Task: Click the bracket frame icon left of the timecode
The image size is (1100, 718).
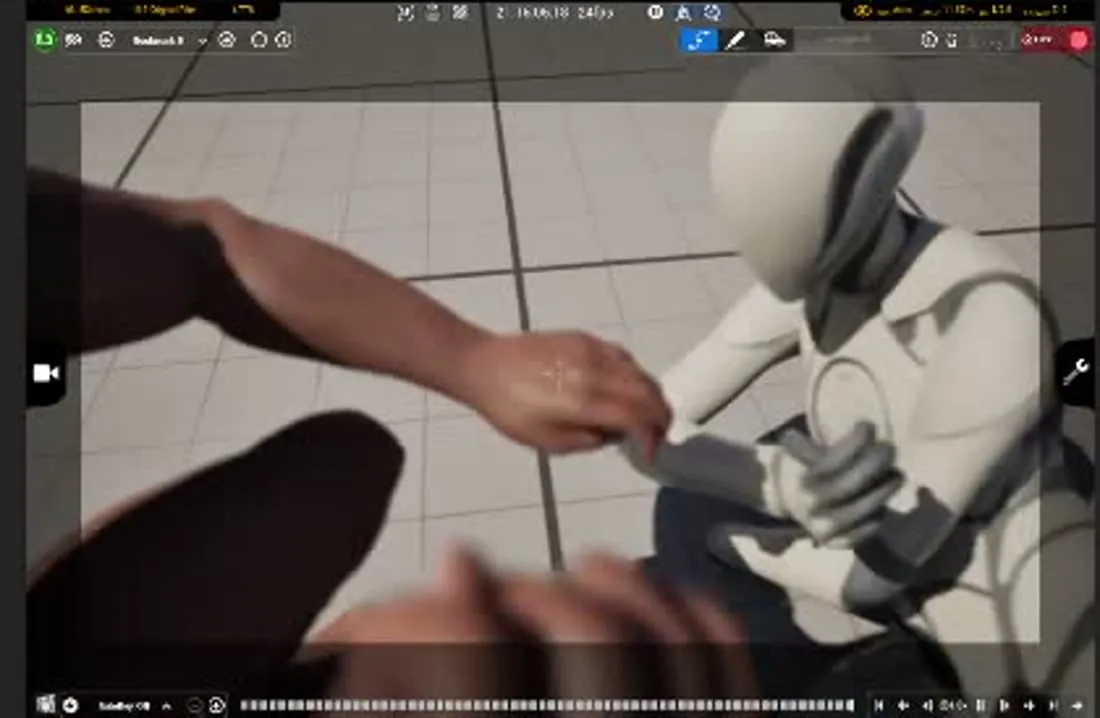Action: [405, 13]
